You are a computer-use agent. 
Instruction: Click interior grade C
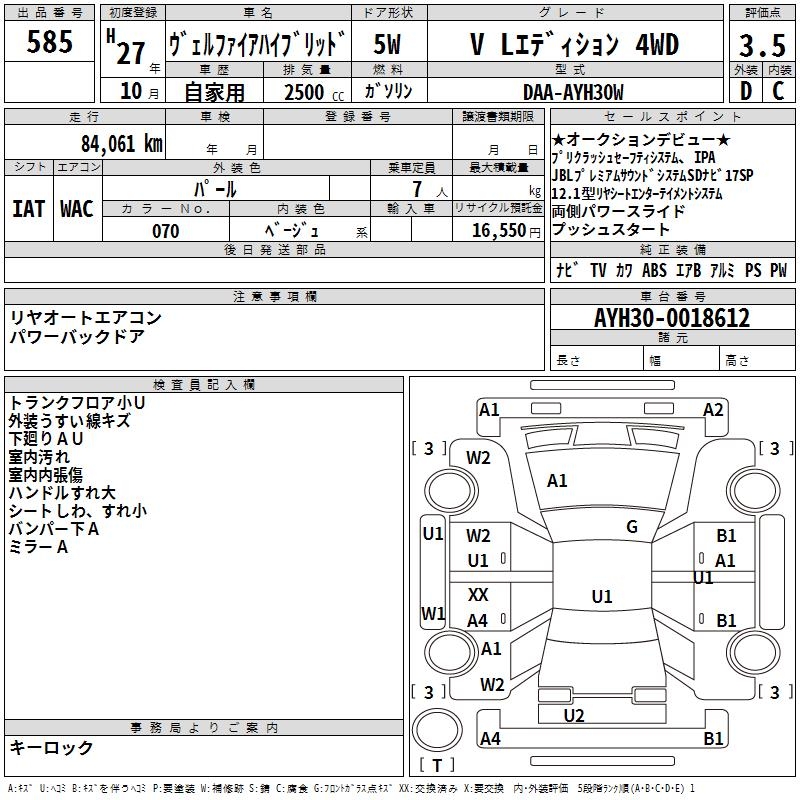[x=778, y=91]
